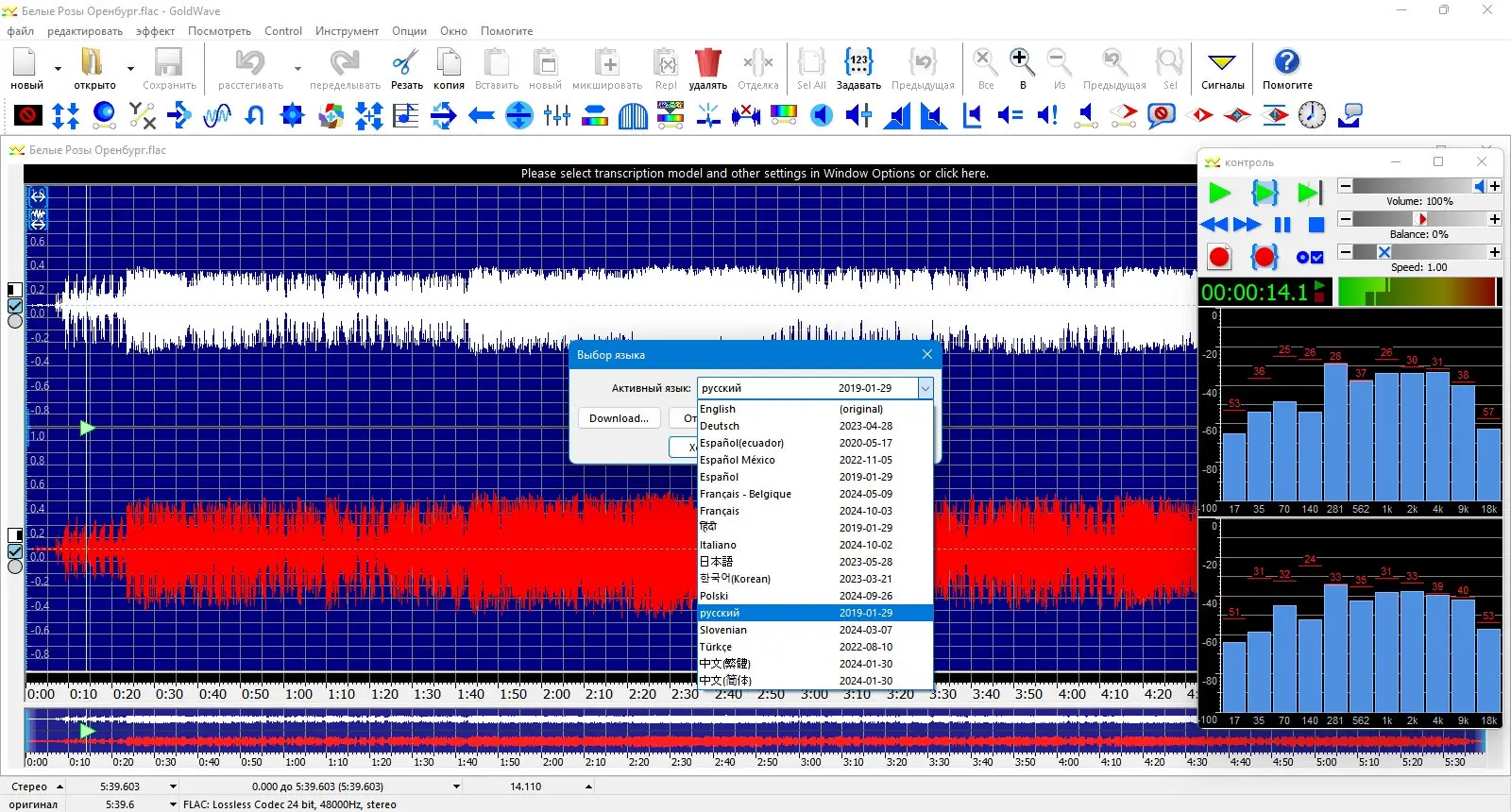Screen dimensions: 1511x812
Task: Click the Cut scissors icon
Action: click(406, 64)
